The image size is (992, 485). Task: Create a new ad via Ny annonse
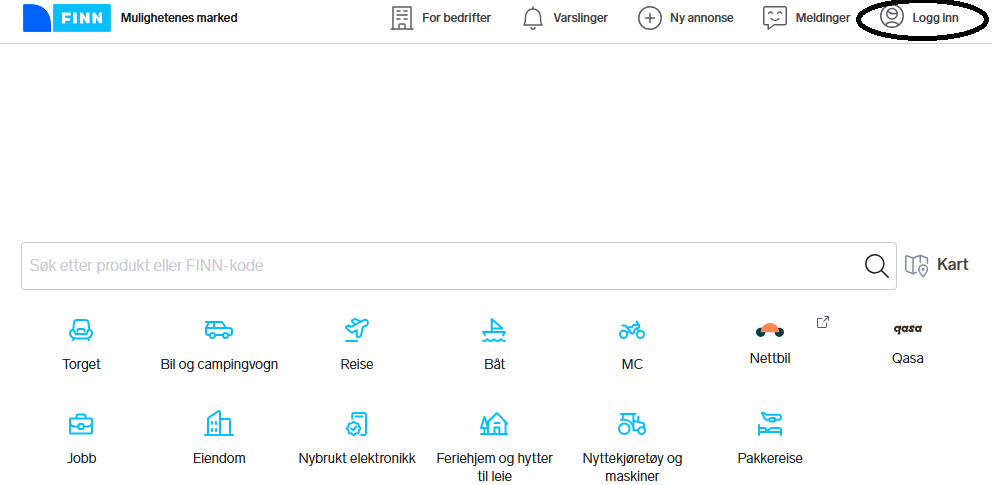(x=686, y=18)
